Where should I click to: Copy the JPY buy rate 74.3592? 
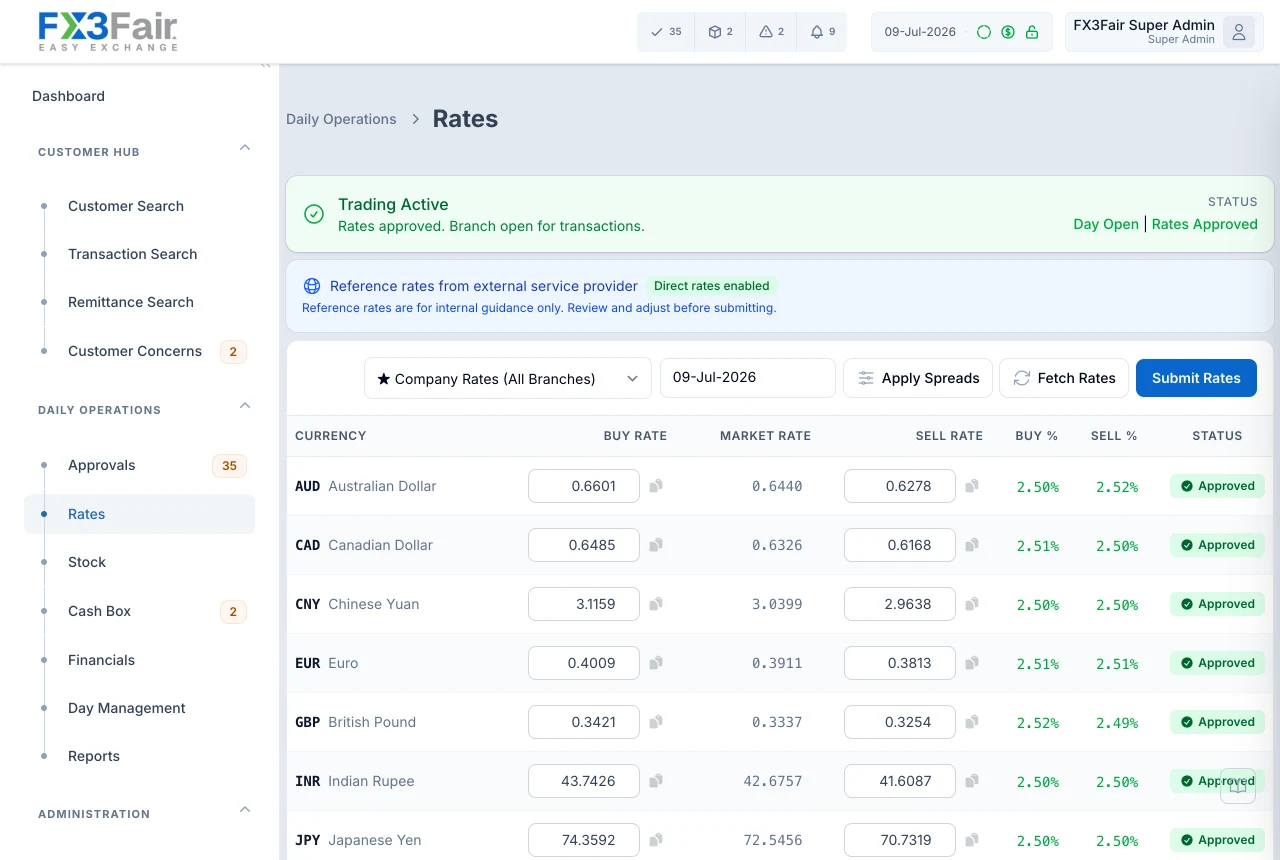pyautogui.click(x=656, y=840)
